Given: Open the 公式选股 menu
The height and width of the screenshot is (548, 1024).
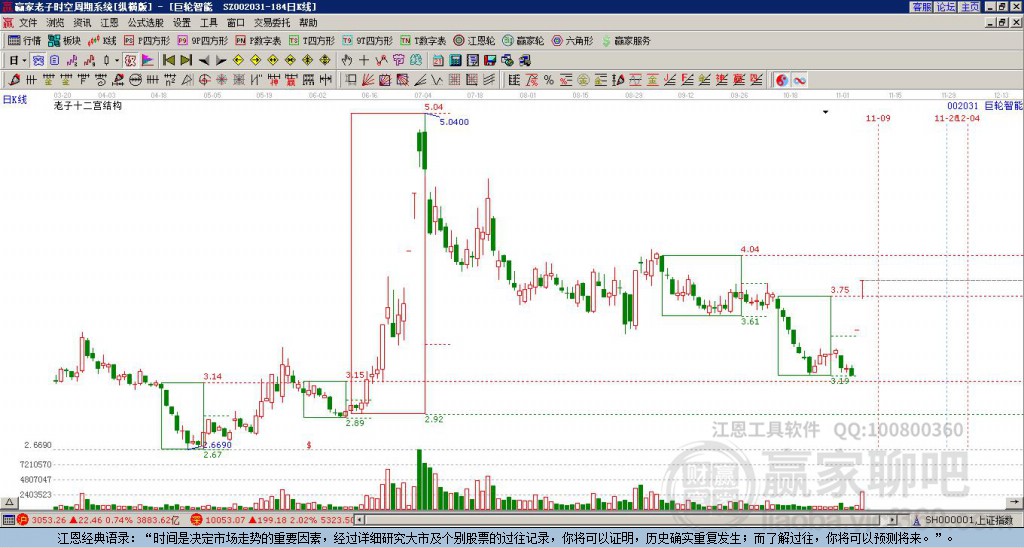Looking at the screenshot, I should (145, 23).
